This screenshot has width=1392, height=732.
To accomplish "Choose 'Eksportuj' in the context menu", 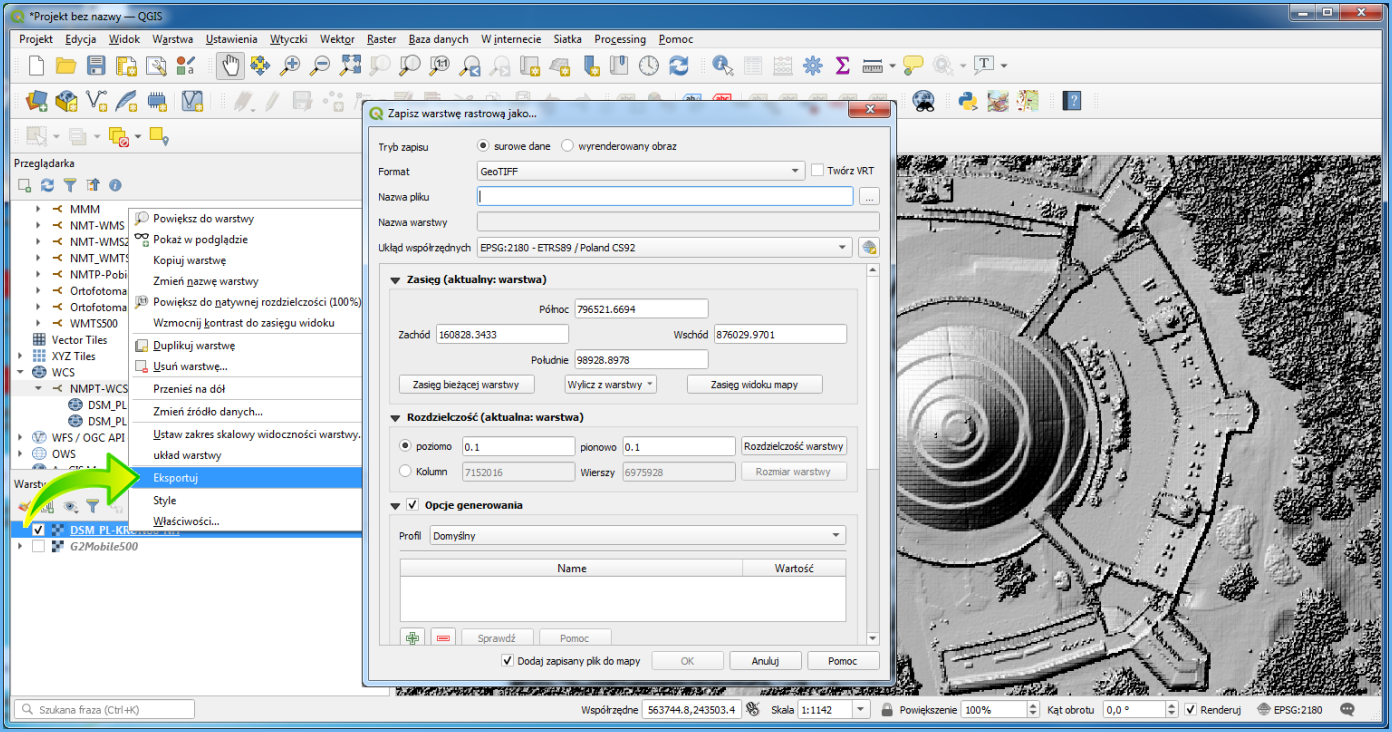I will coord(245,478).
